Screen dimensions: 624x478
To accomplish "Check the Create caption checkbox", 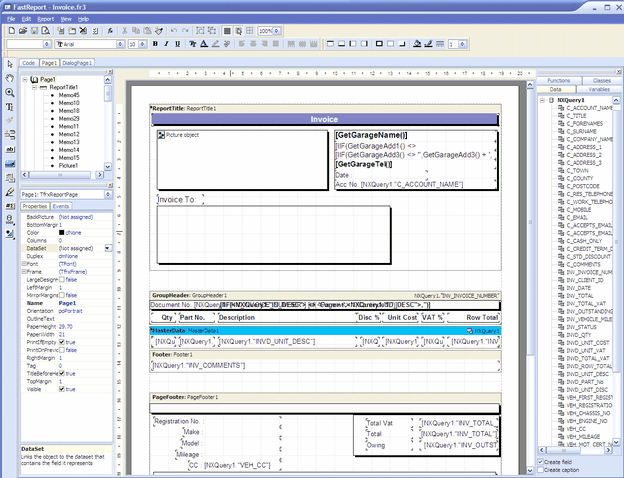I will point(540,470).
